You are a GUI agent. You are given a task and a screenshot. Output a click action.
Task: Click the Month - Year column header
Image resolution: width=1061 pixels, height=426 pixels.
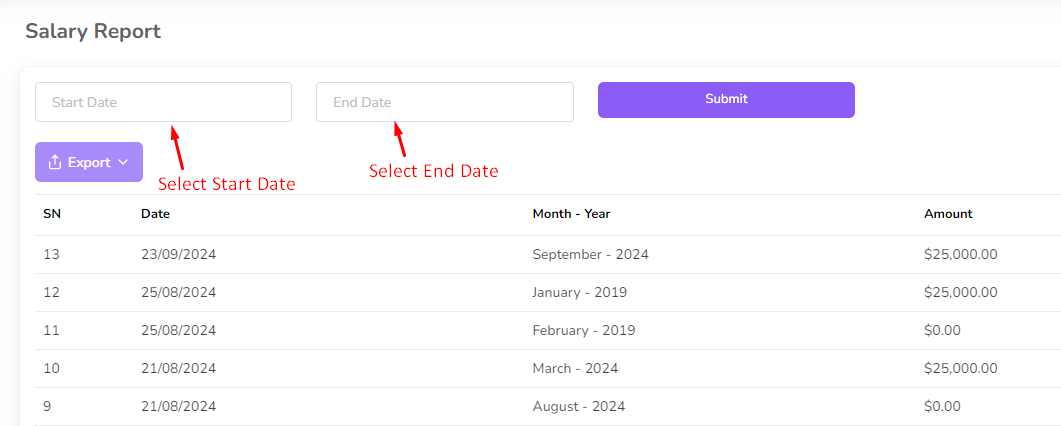[x=571, y=214]
